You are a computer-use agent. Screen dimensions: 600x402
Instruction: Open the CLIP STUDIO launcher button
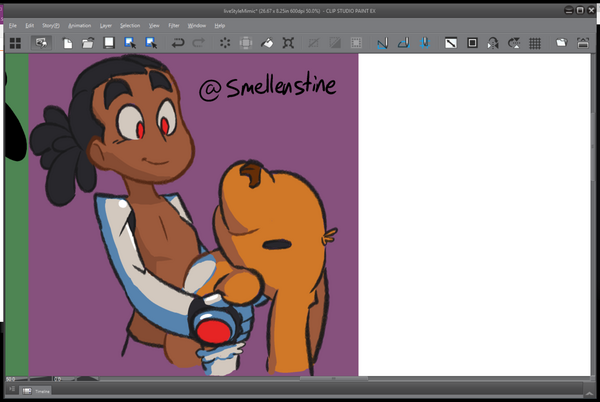pos(43,43)
